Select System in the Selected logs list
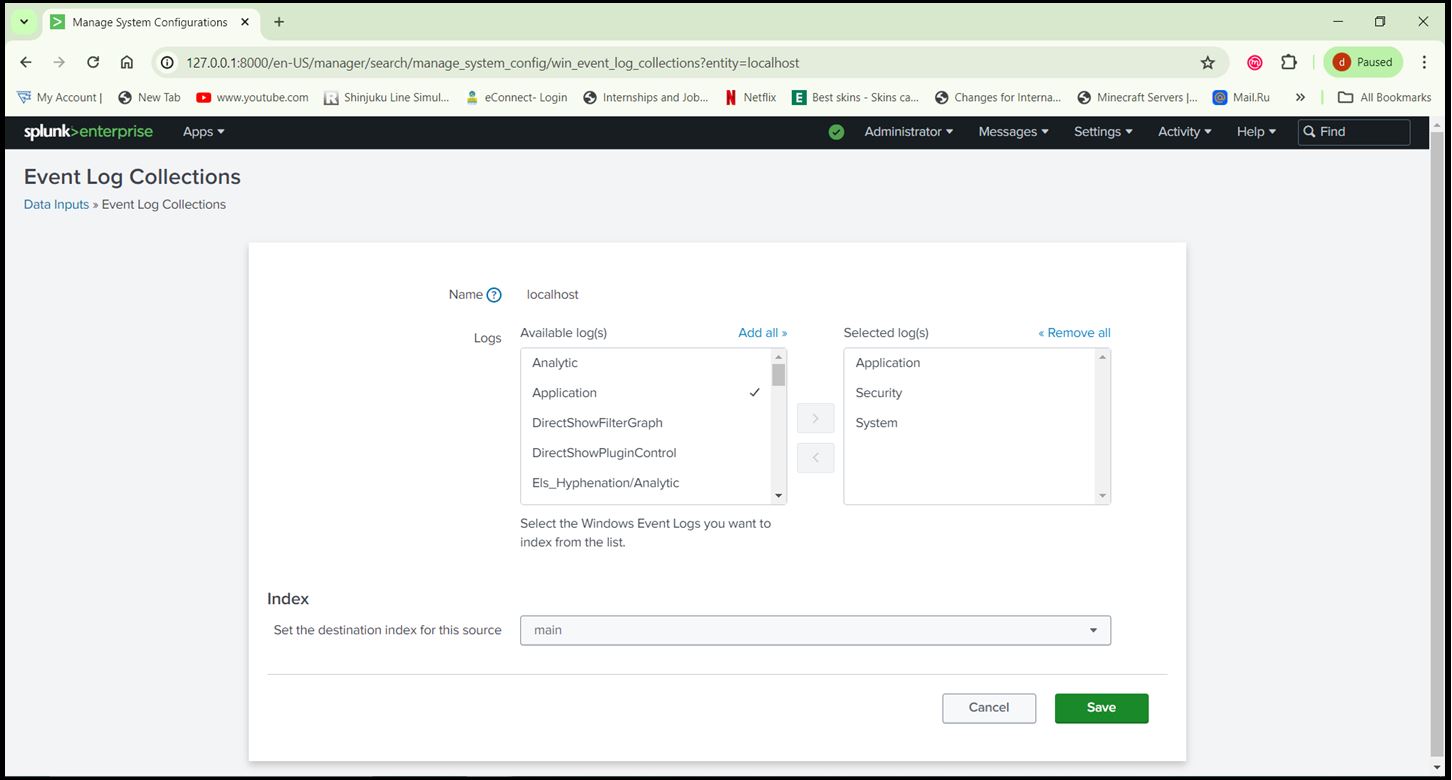Screen dimensions: 1452x780 tap(876, 422)
